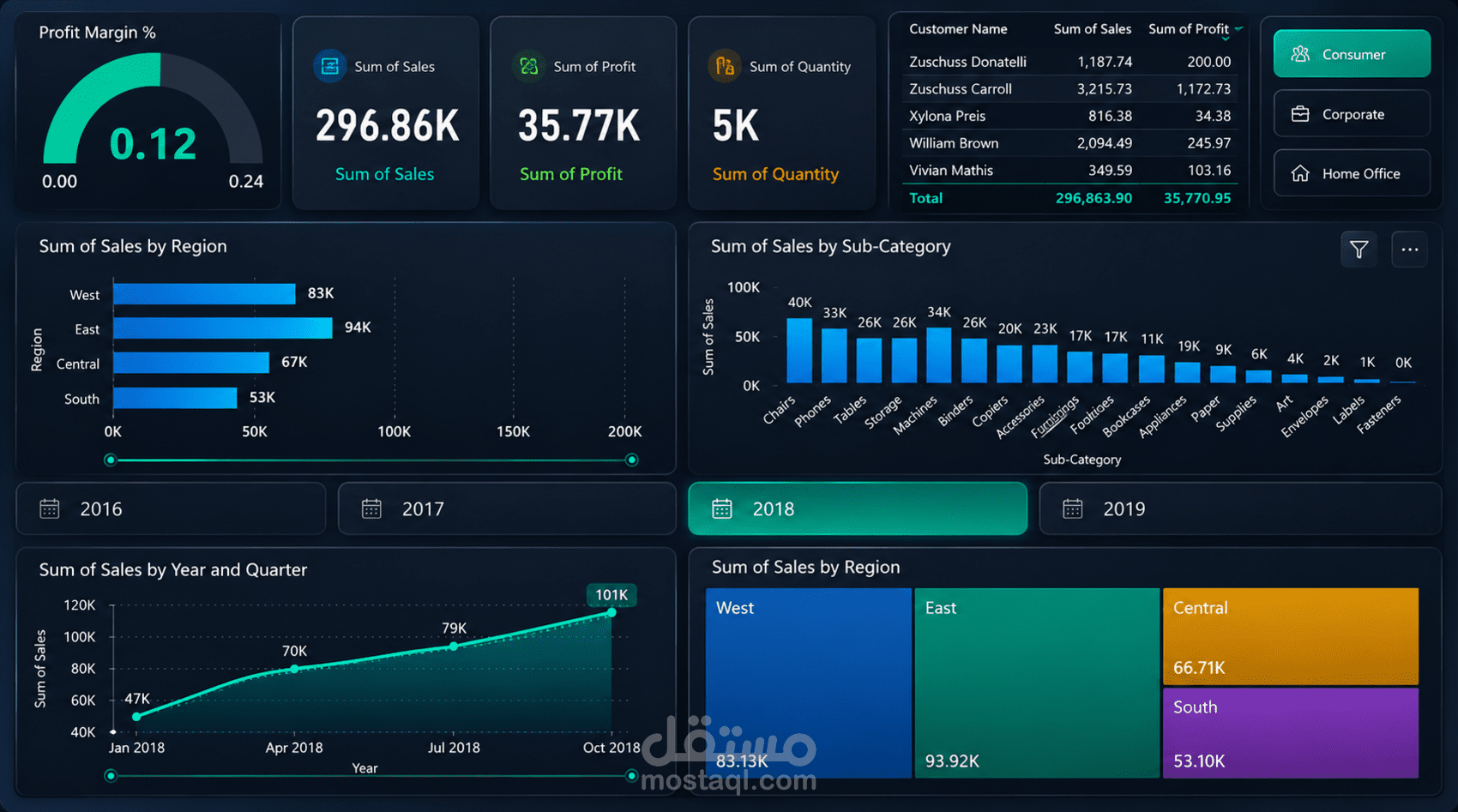Click the Machines column in Sub-Category chart
Screen dimensions: 1458x812
[939, 355]
